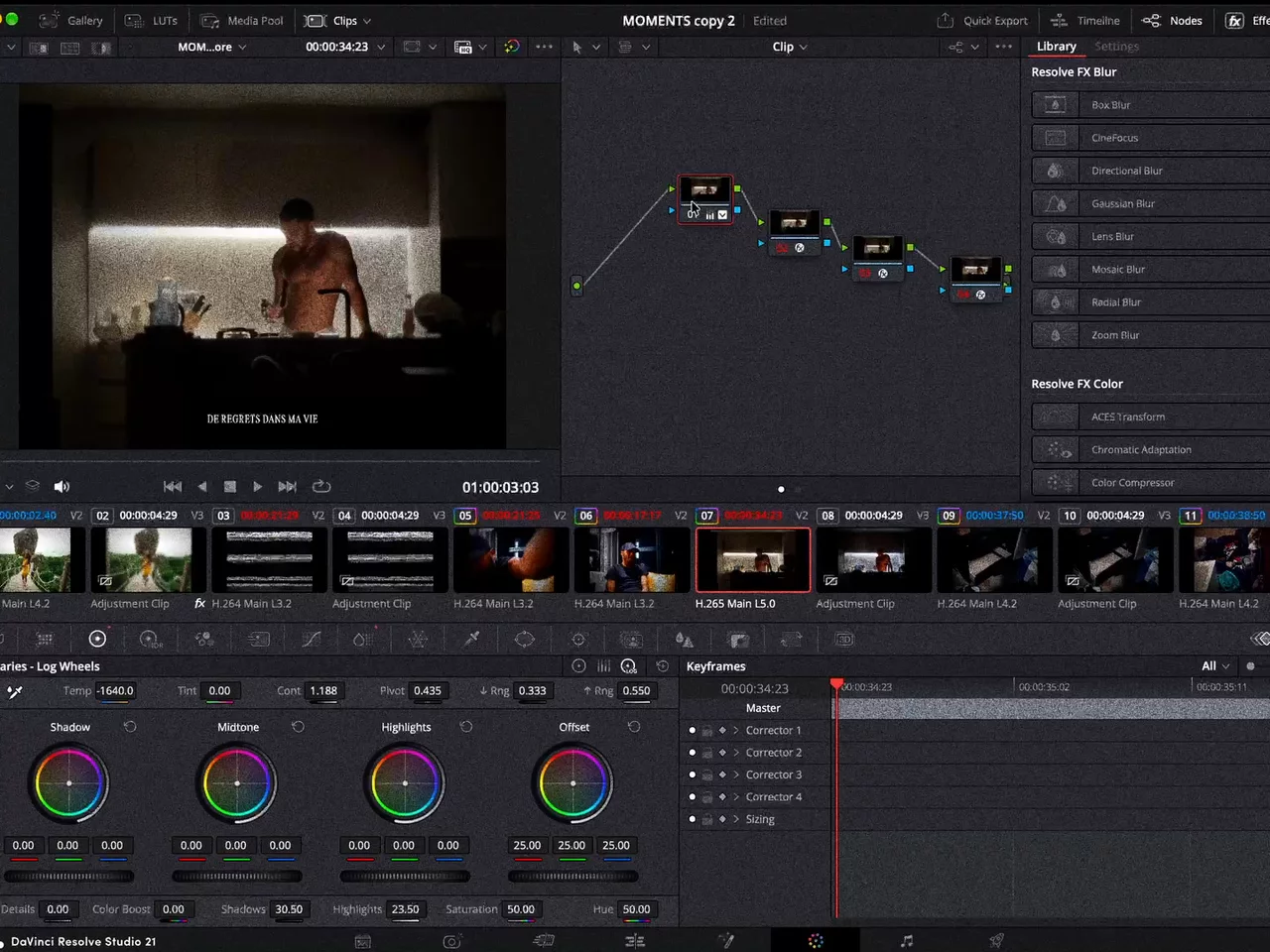
Task: Open the HDR palette icon
Action: tap(150, 640)
